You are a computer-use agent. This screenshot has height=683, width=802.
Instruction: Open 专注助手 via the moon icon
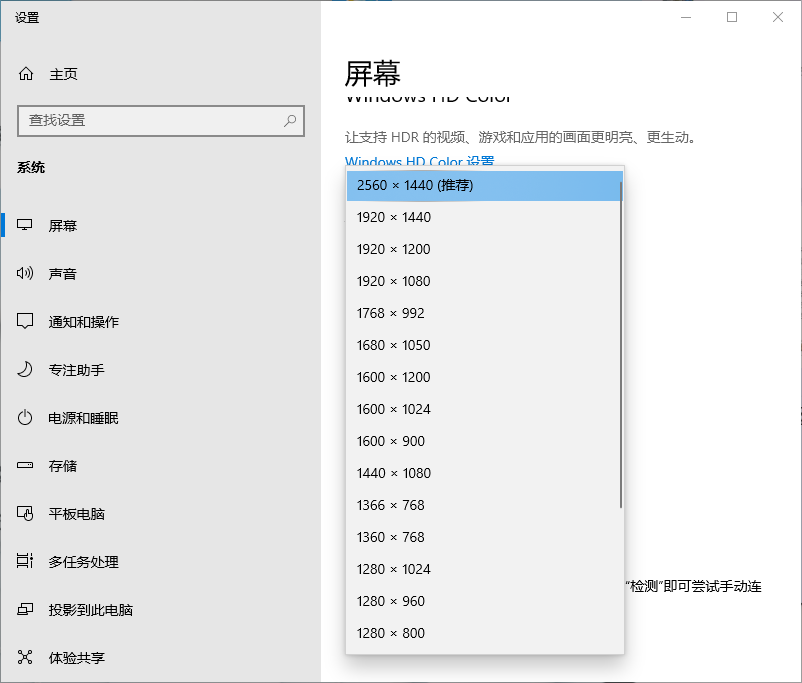(x=25, y=369)
